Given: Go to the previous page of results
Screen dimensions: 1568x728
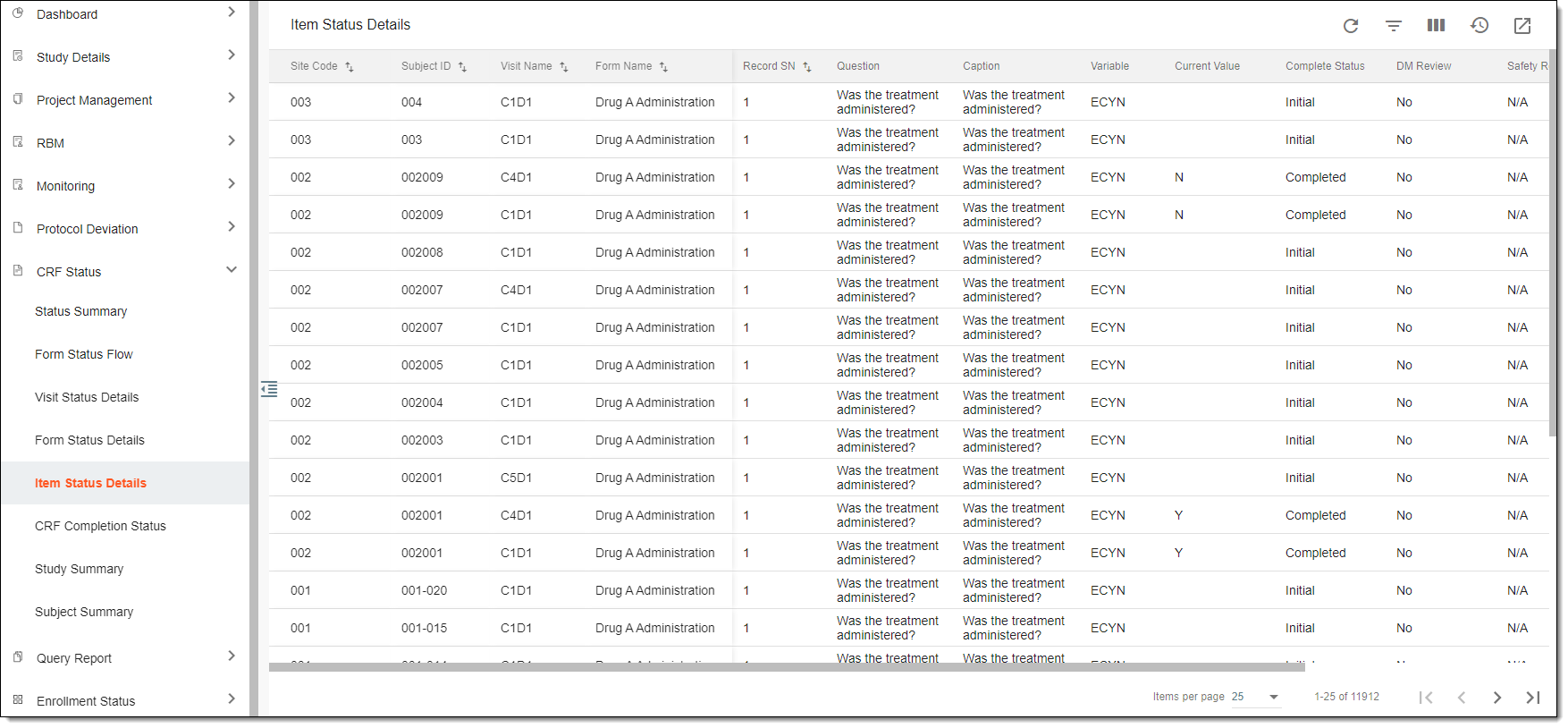Looking at the screenshot, I should tap(1462, 698).
